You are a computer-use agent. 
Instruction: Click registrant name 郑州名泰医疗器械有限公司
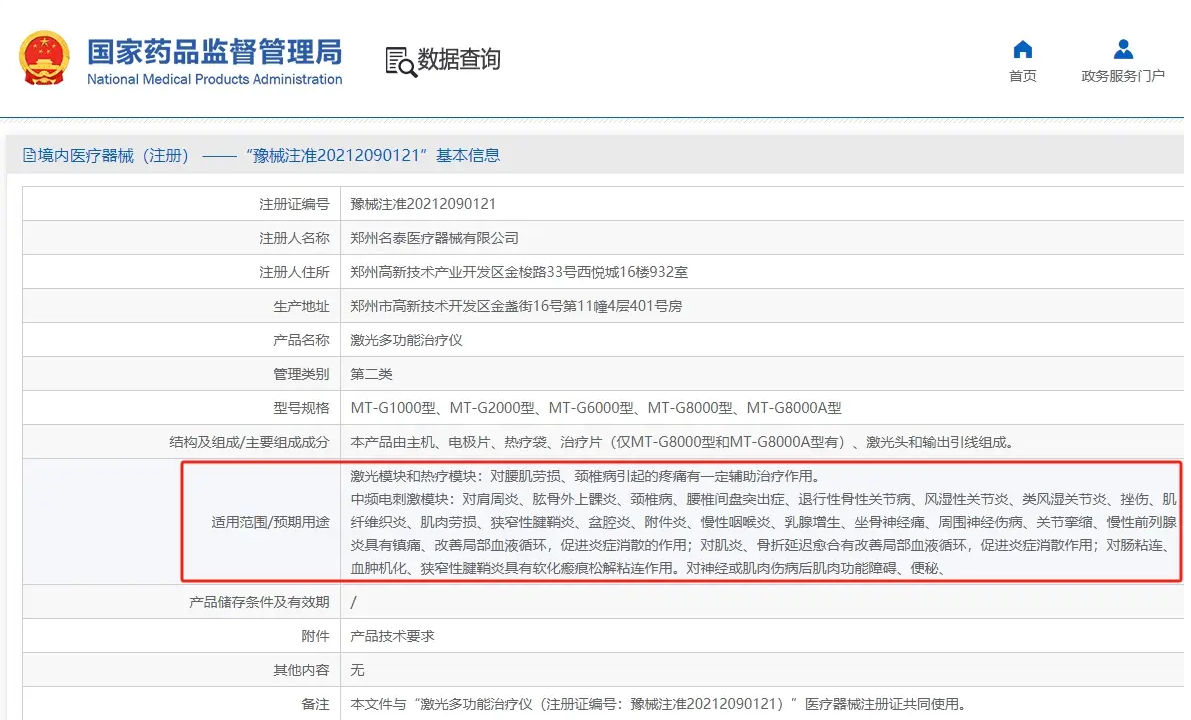[434, 238]
